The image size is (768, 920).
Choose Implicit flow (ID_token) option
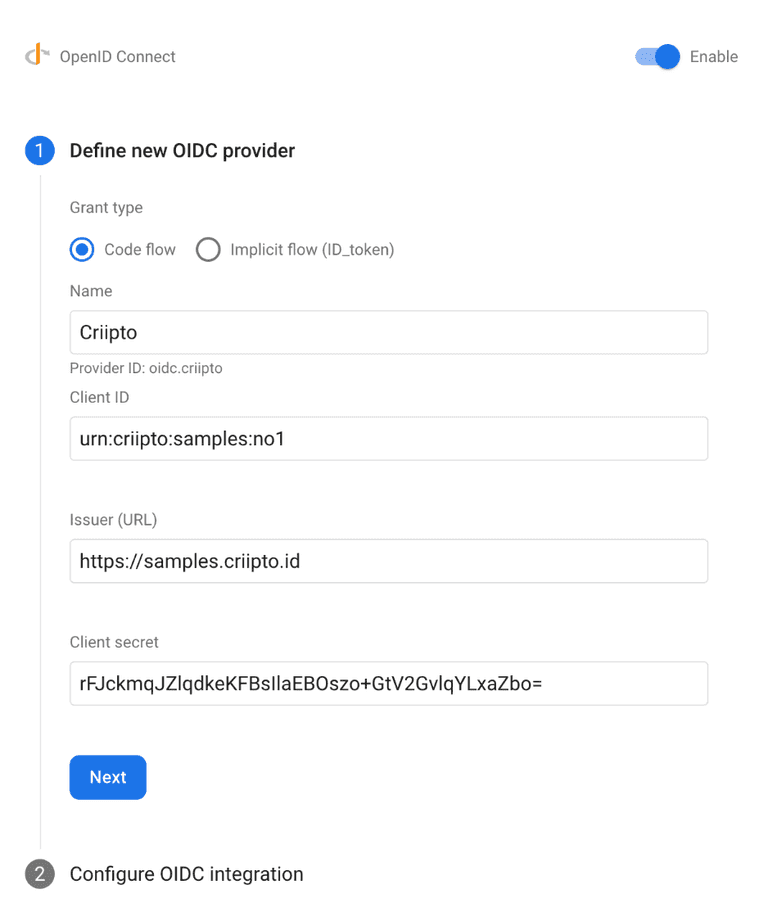pos(208,249)
